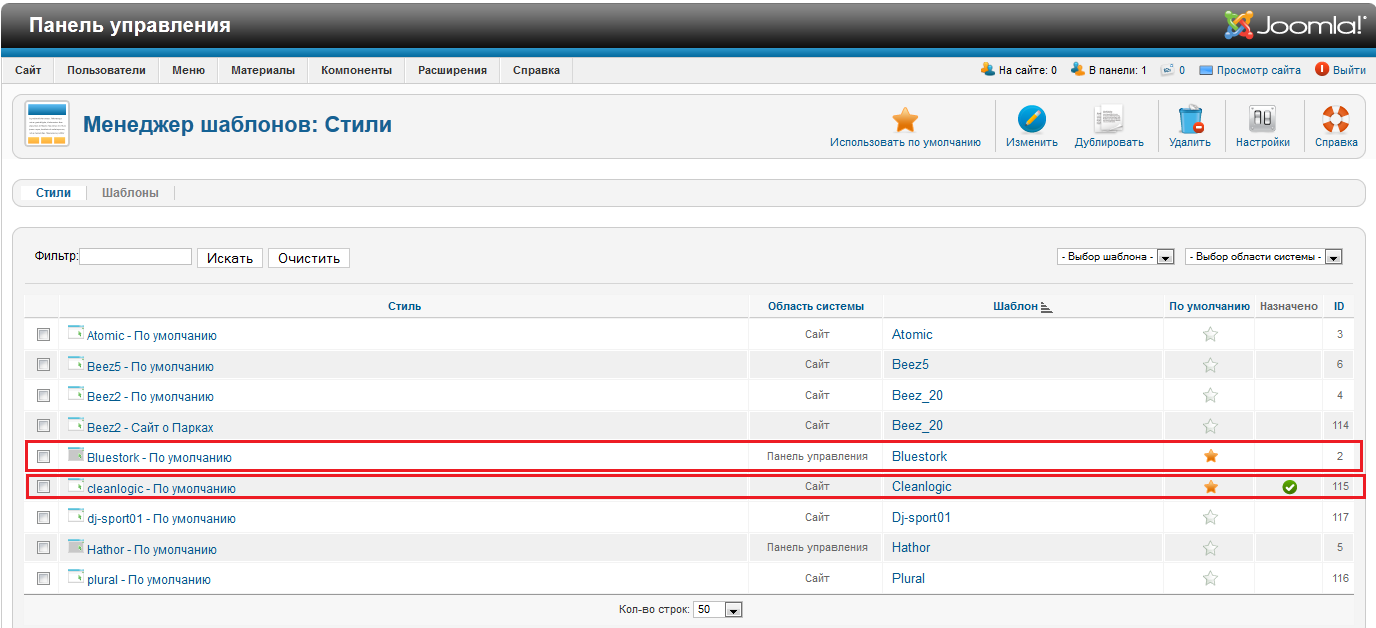Set dj-sport01 as default via its star
This screenshot has height=628, width=1376.
(x=1210, y=517)
